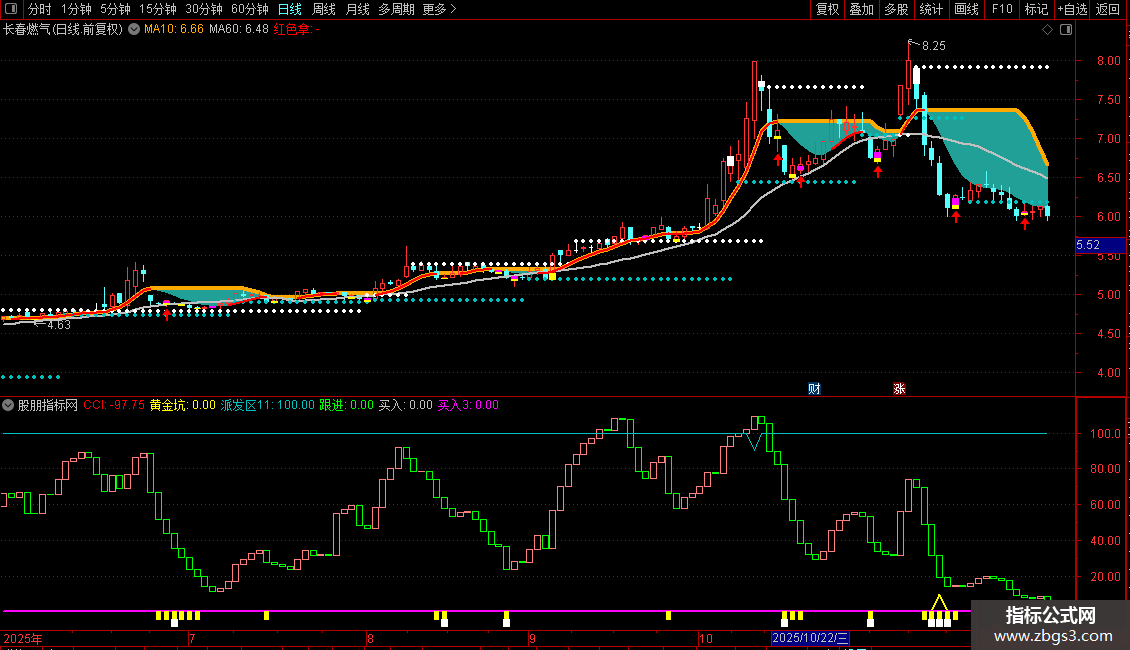Expand main chart indicator settings circle icon
This screenshot has width=1130, height=650.
pos(134,30)
